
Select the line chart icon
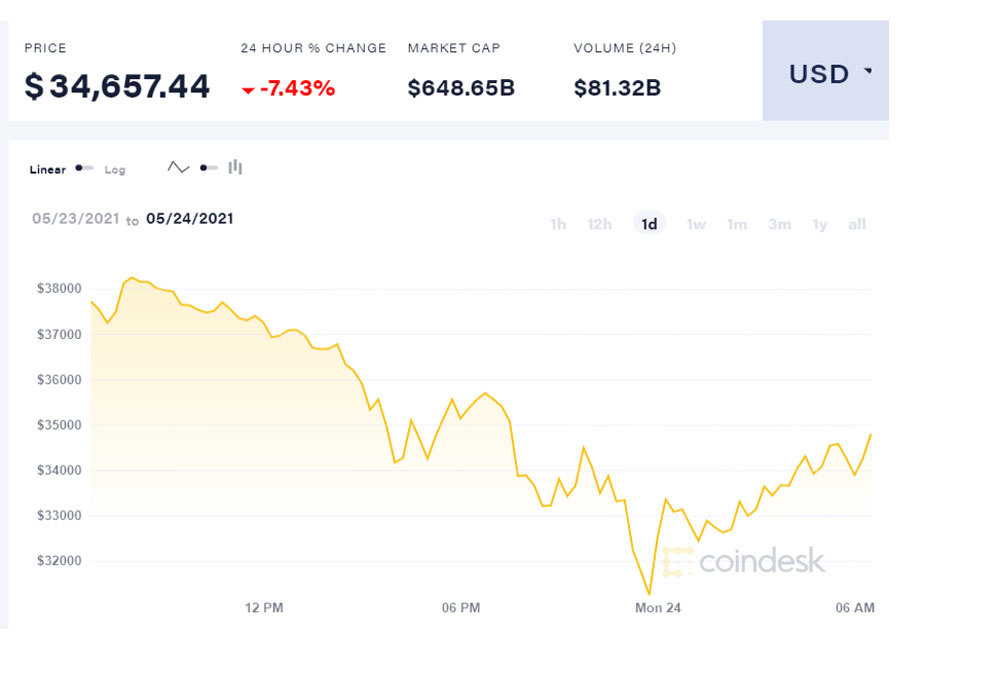tap(178, 168)
